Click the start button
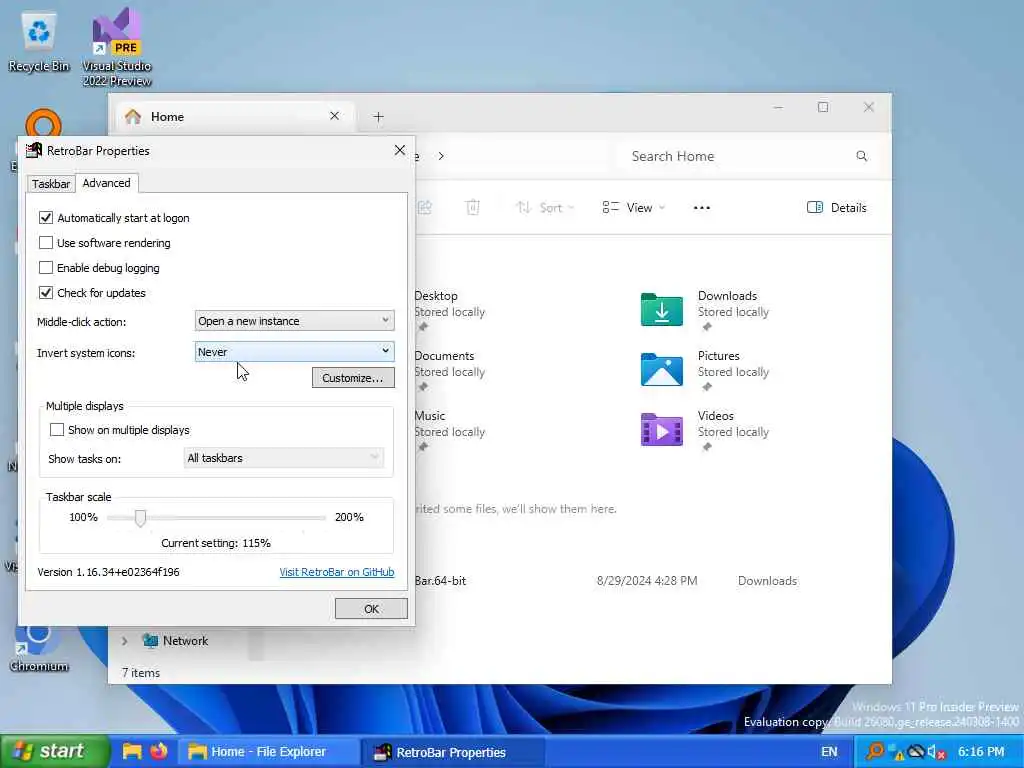 (55, 751)
